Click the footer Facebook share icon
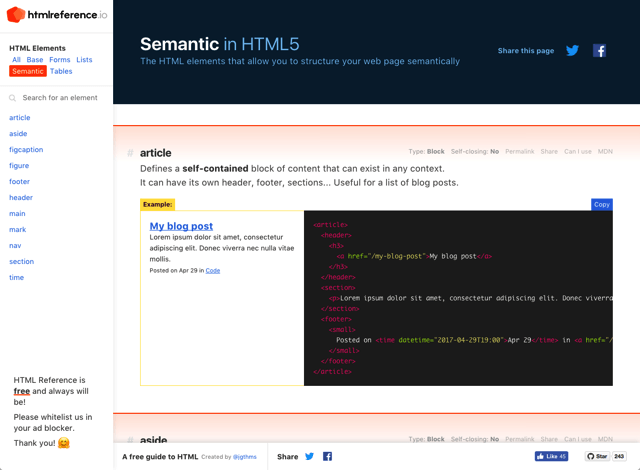Screen dimensions: 640x470 tap(327, 456)
